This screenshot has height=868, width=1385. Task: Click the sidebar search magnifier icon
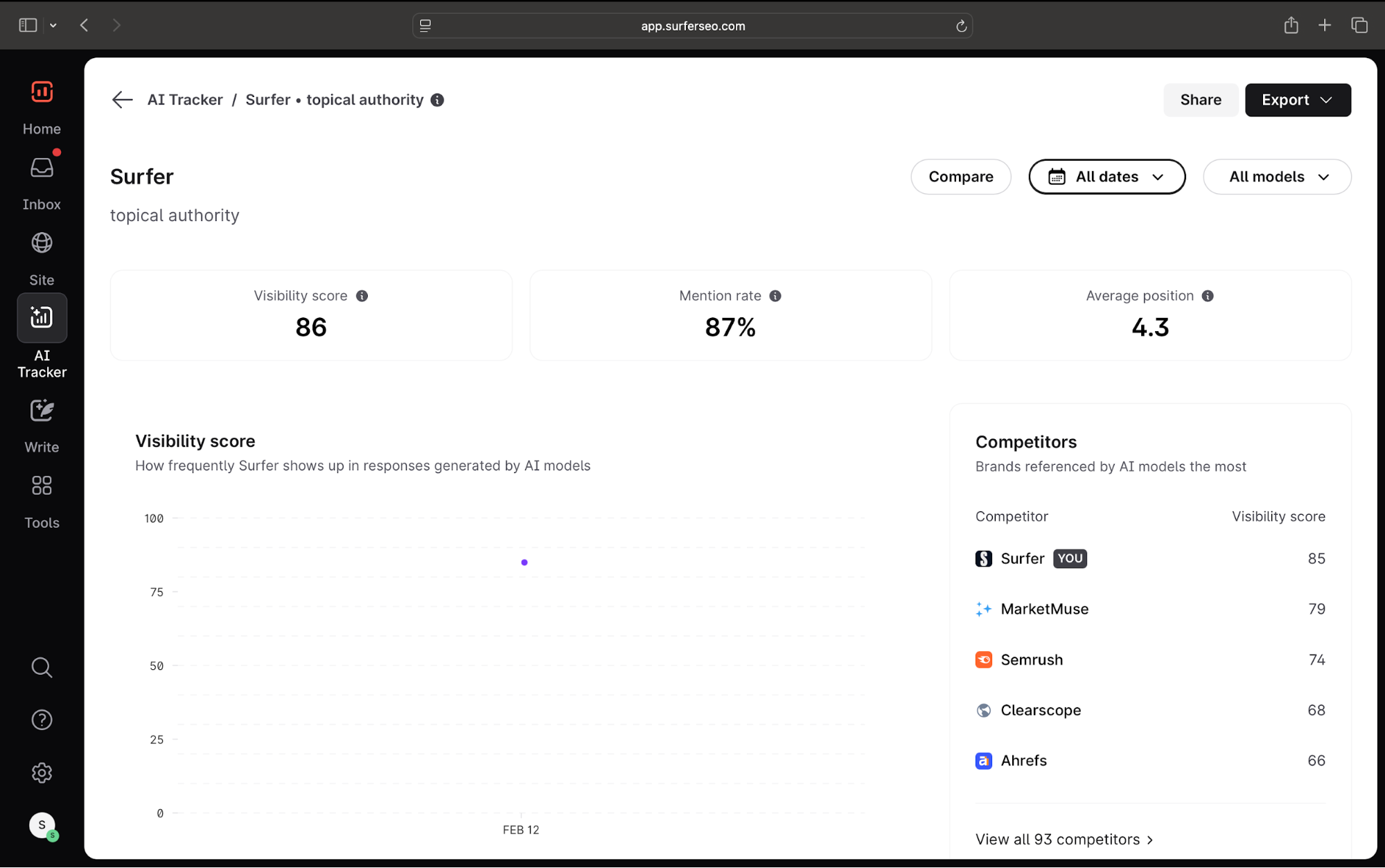42,667
